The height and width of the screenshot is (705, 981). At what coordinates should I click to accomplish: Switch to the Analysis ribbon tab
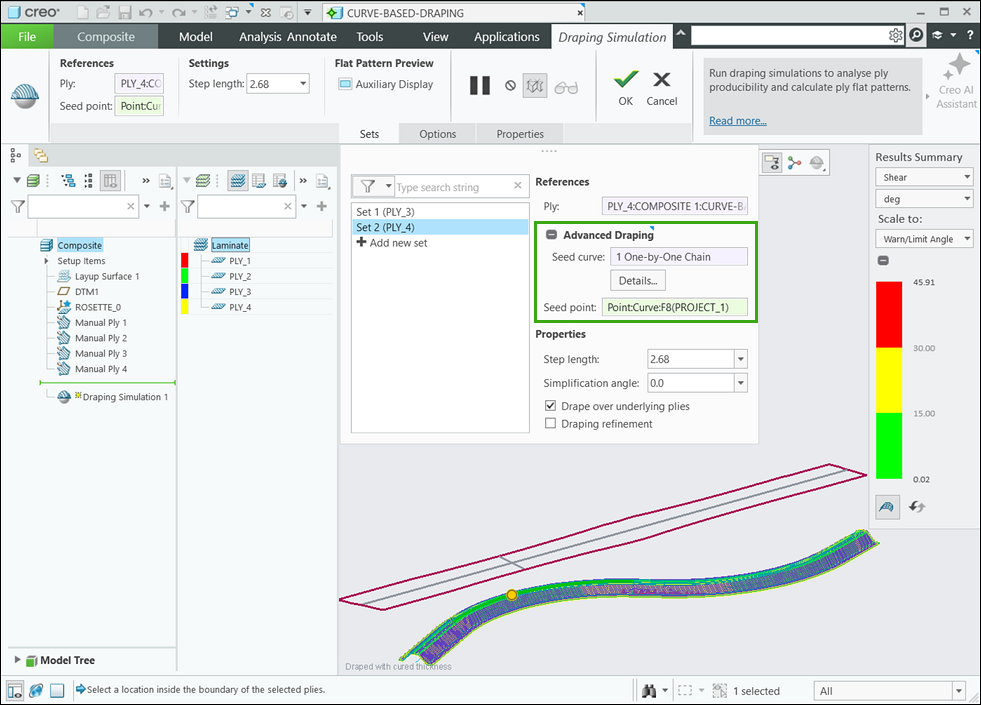pos(260,37)
